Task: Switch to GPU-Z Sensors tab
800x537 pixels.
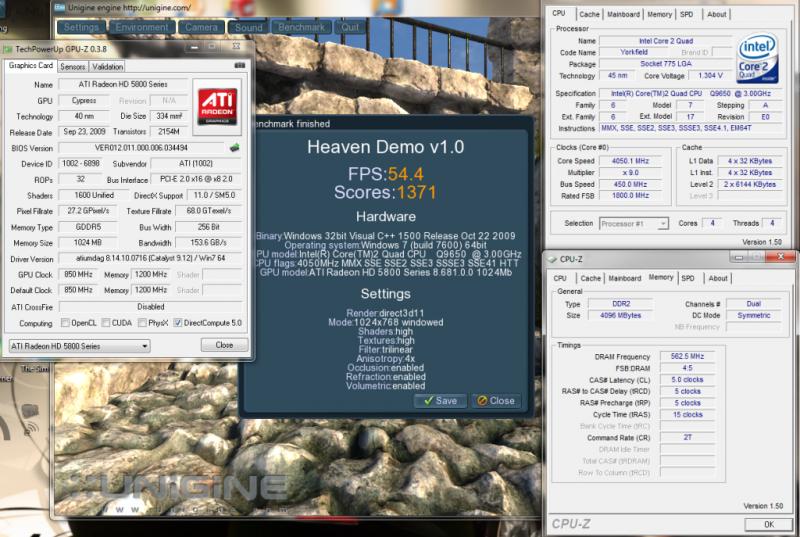Action: tap(72, 66)
